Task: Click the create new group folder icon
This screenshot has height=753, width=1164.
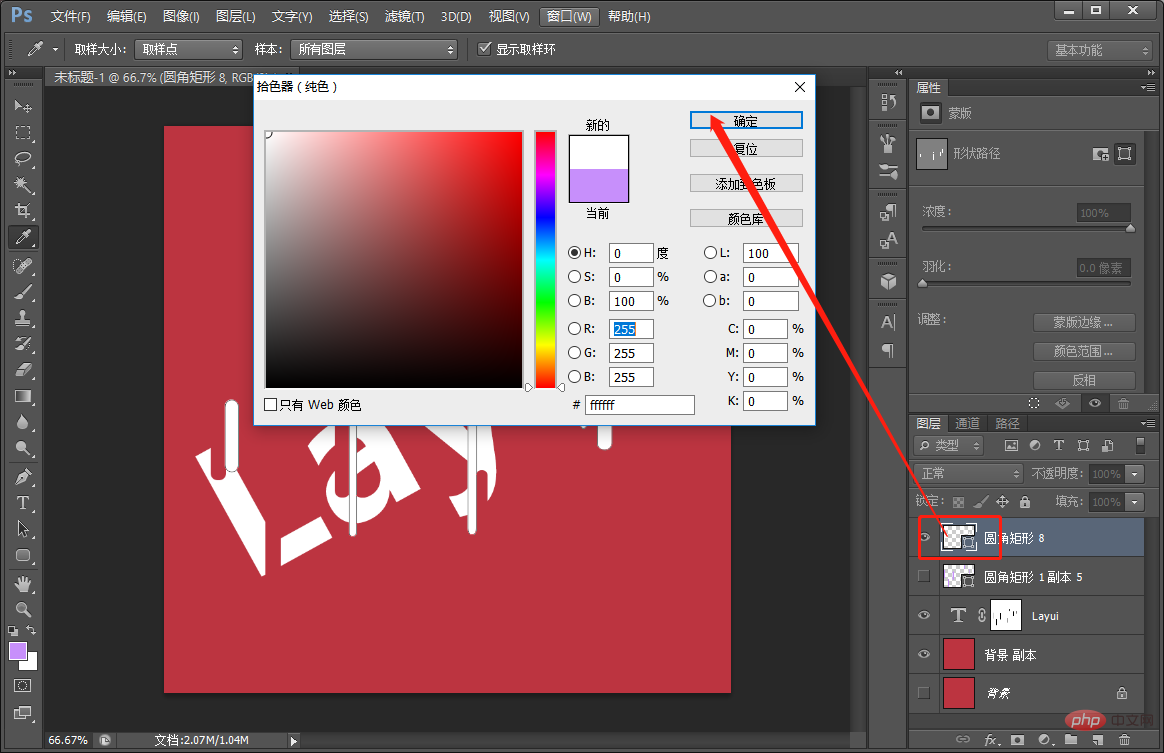Action: [x=1070, y=740]
